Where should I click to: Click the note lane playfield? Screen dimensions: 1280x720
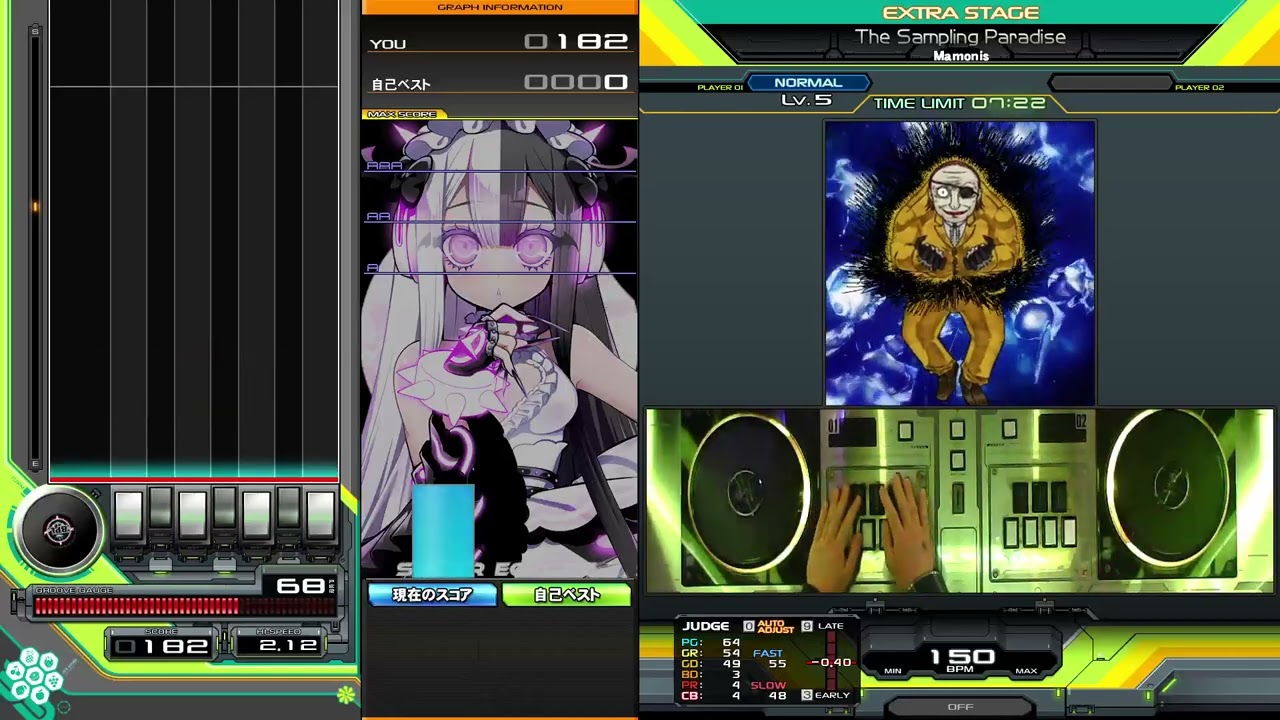(x=194, y=240)
